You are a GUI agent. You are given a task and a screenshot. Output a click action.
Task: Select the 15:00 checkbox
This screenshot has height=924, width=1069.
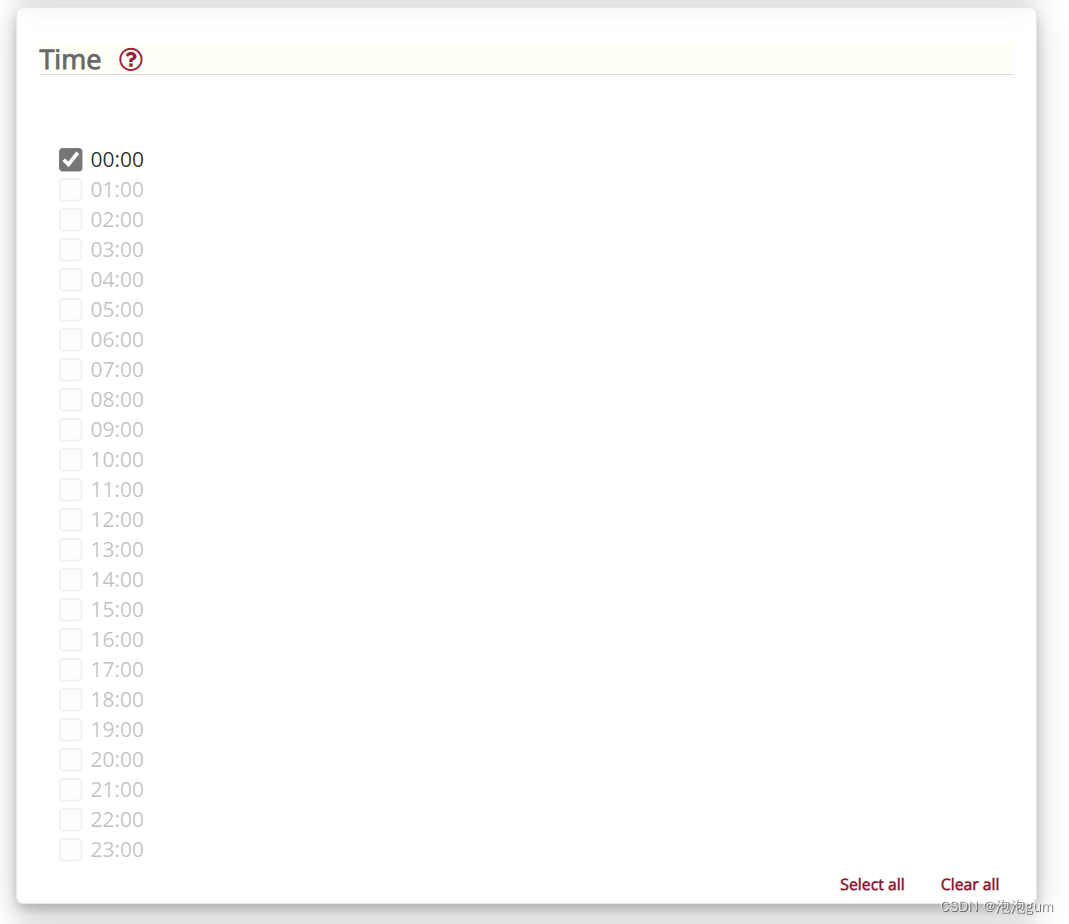click(71, 610)
